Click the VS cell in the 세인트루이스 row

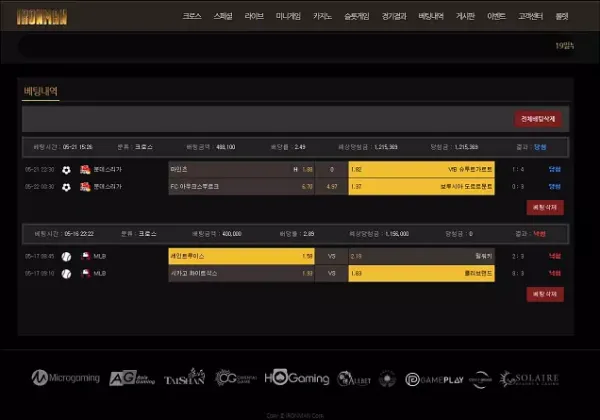coord(332,256)
